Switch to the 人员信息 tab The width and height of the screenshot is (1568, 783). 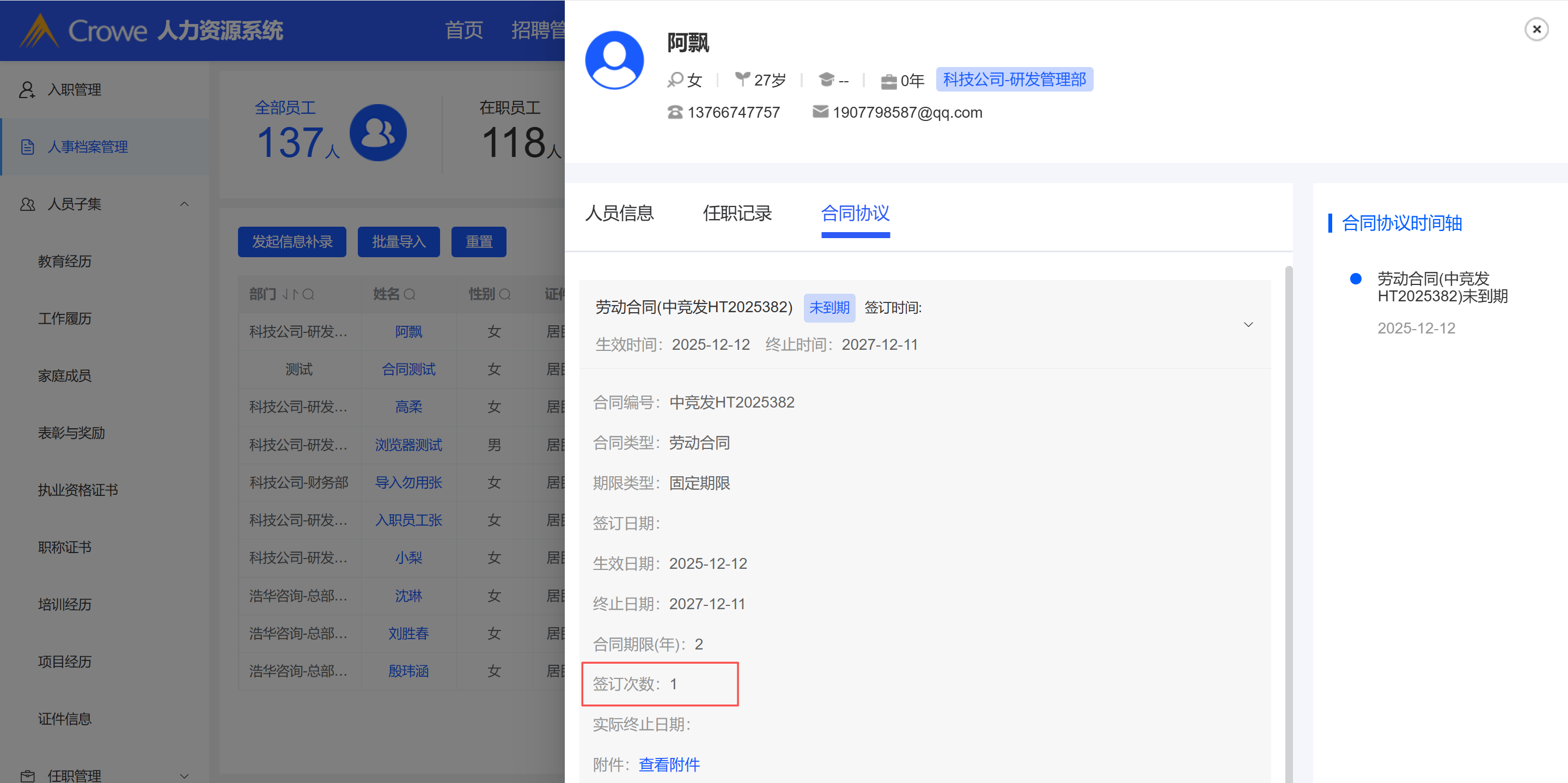(619, 213)
